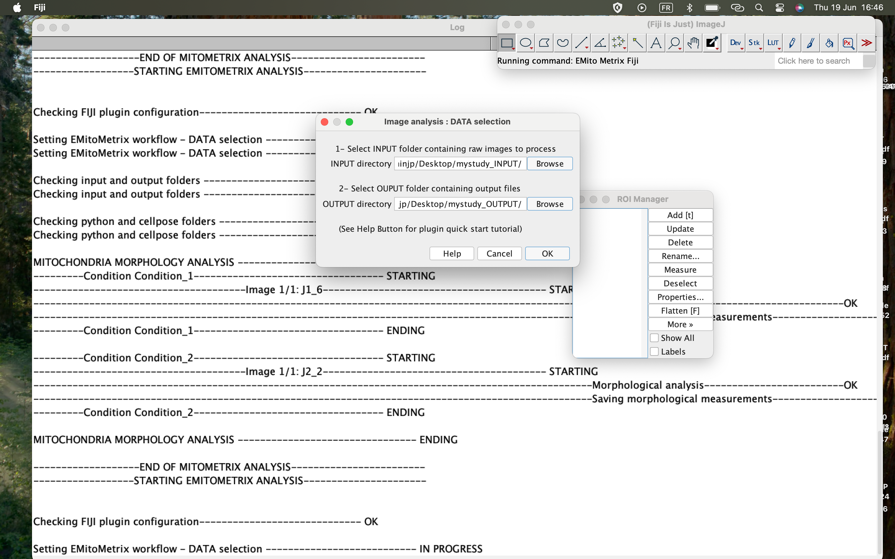Click the ImageJ search field
The width and height of the screenshot is (895, 559).
[819, 61]
